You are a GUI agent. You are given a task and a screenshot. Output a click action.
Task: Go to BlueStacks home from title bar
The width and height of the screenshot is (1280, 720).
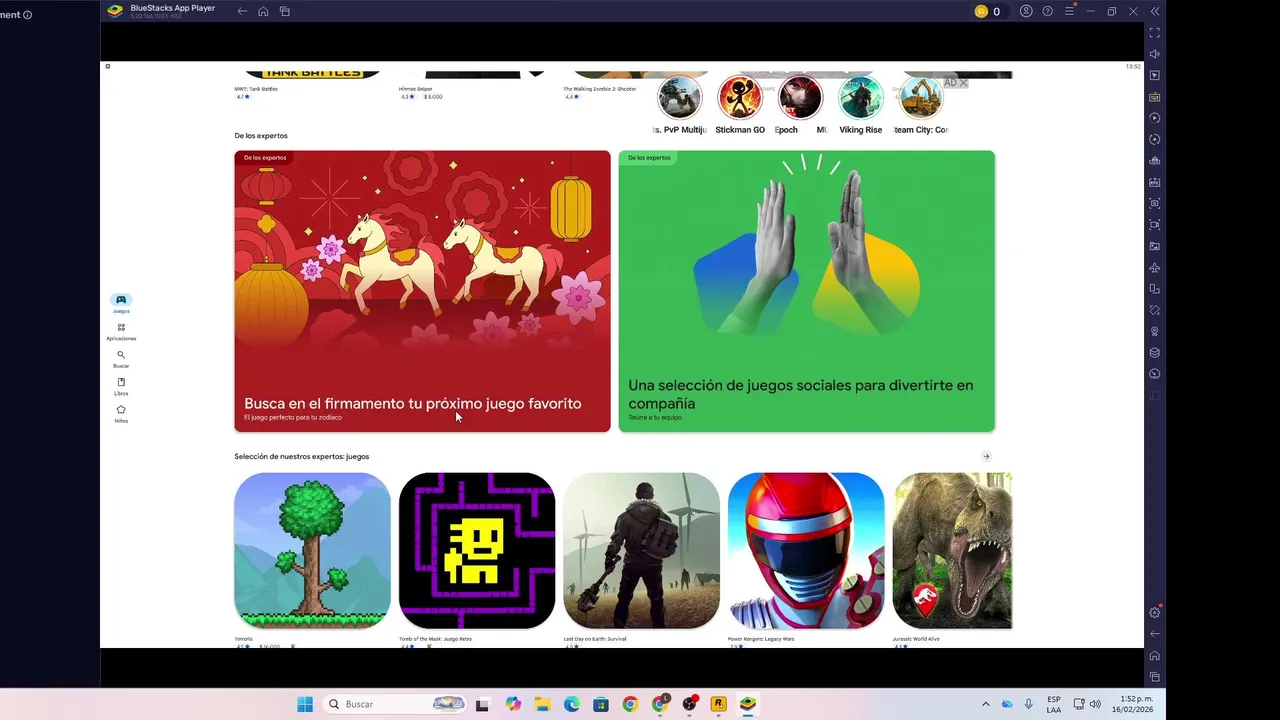click(263, 11)
